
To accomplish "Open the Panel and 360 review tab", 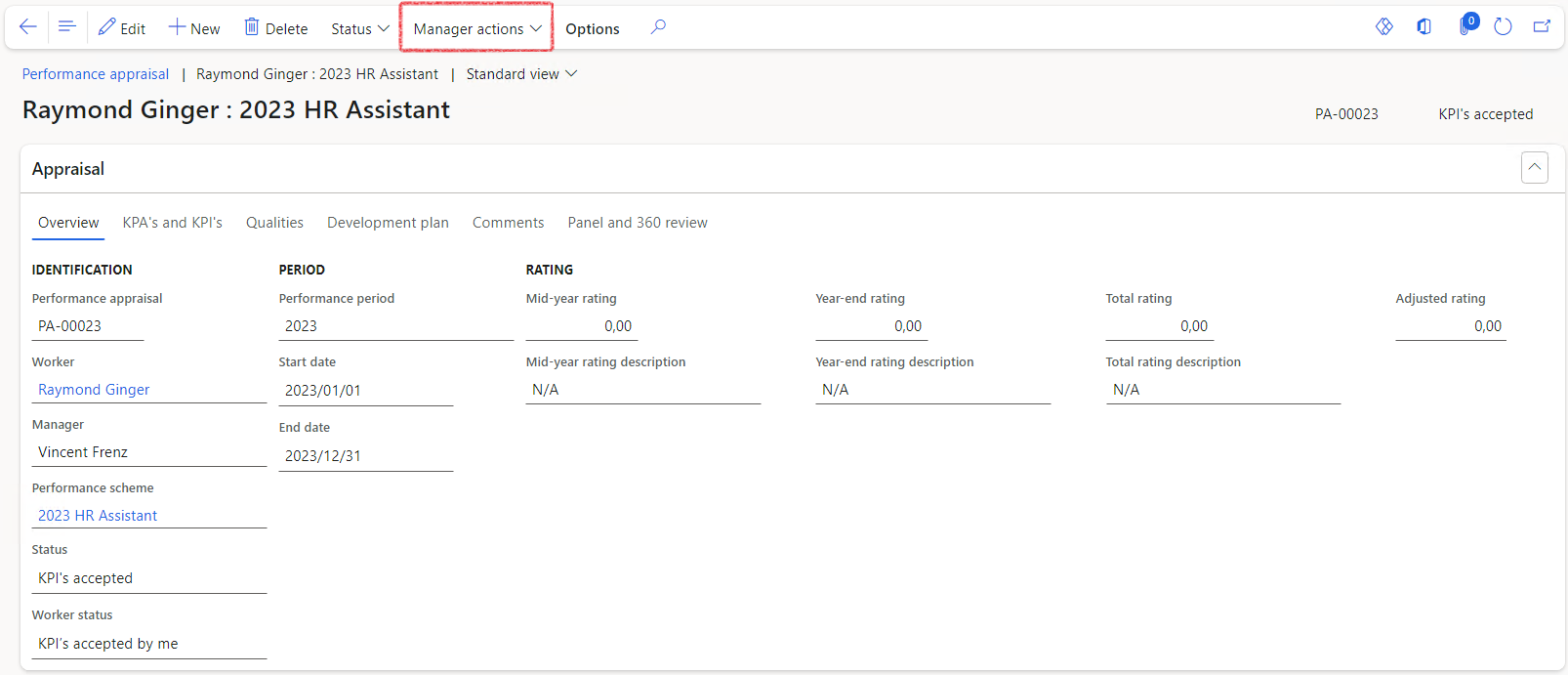I will [638, 223].
